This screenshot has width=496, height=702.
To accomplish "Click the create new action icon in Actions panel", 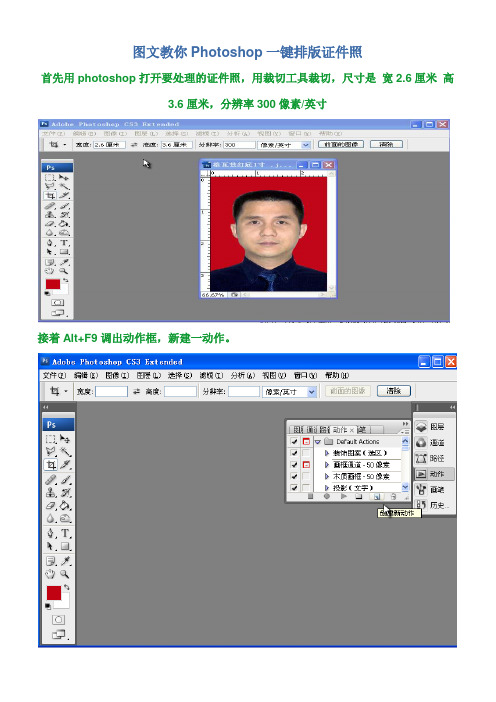I will click(377, 497).
